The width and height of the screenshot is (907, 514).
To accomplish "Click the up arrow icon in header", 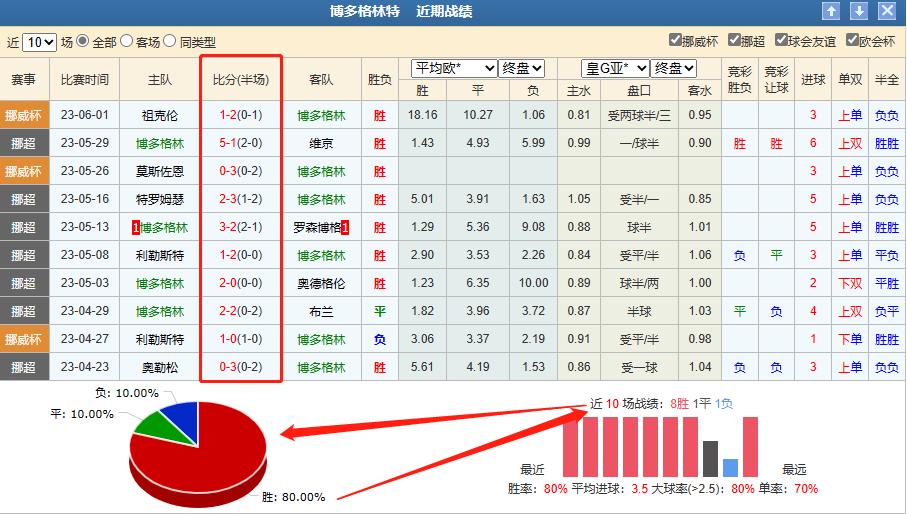I will coord(831,10).
